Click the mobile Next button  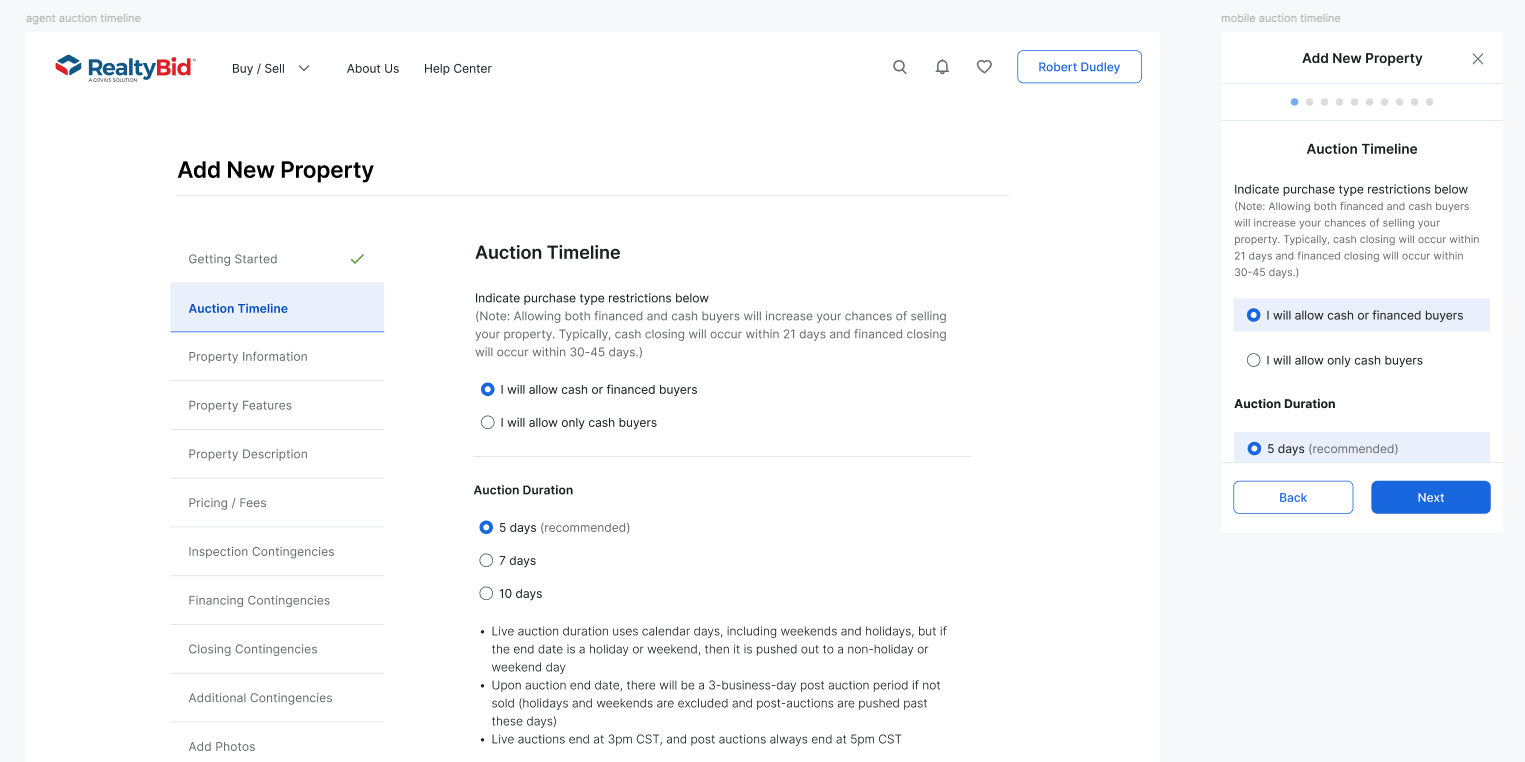pos(1431,498)
